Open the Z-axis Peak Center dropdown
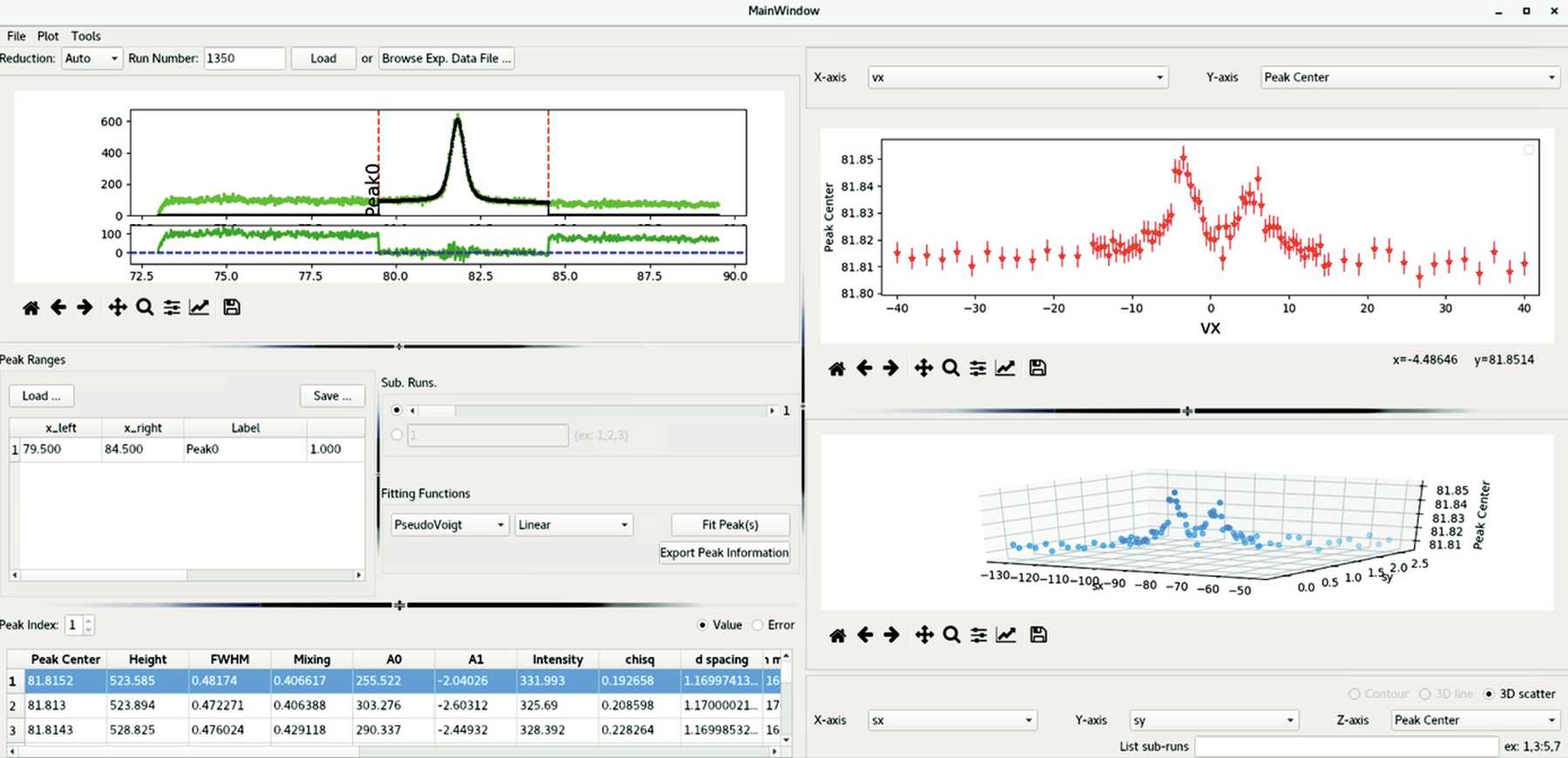Screen dimensions: 1568x758 (x=1475, y=721)
